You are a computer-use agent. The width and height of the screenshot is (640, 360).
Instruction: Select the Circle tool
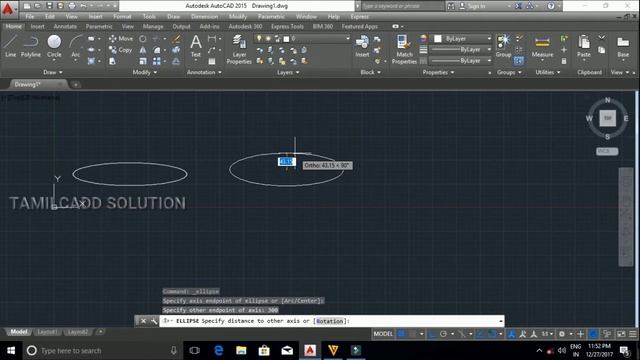point(54,46)
